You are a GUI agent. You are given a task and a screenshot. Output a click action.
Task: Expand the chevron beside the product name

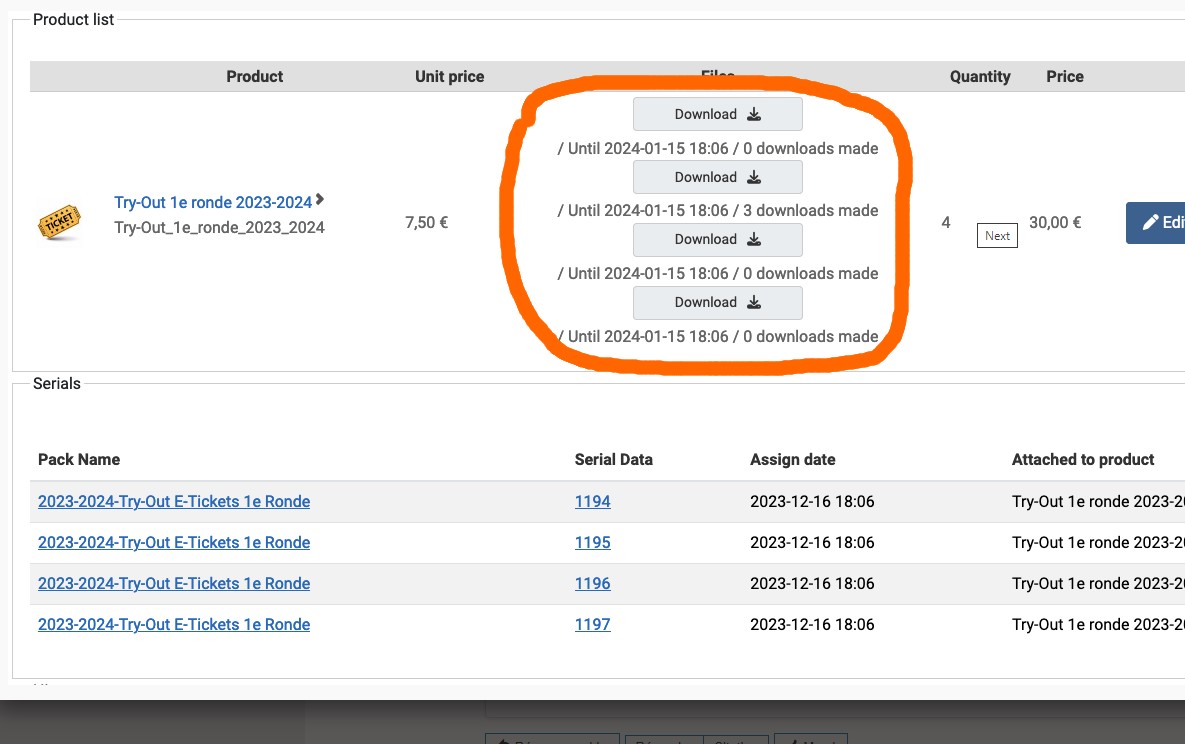(320, 201)
